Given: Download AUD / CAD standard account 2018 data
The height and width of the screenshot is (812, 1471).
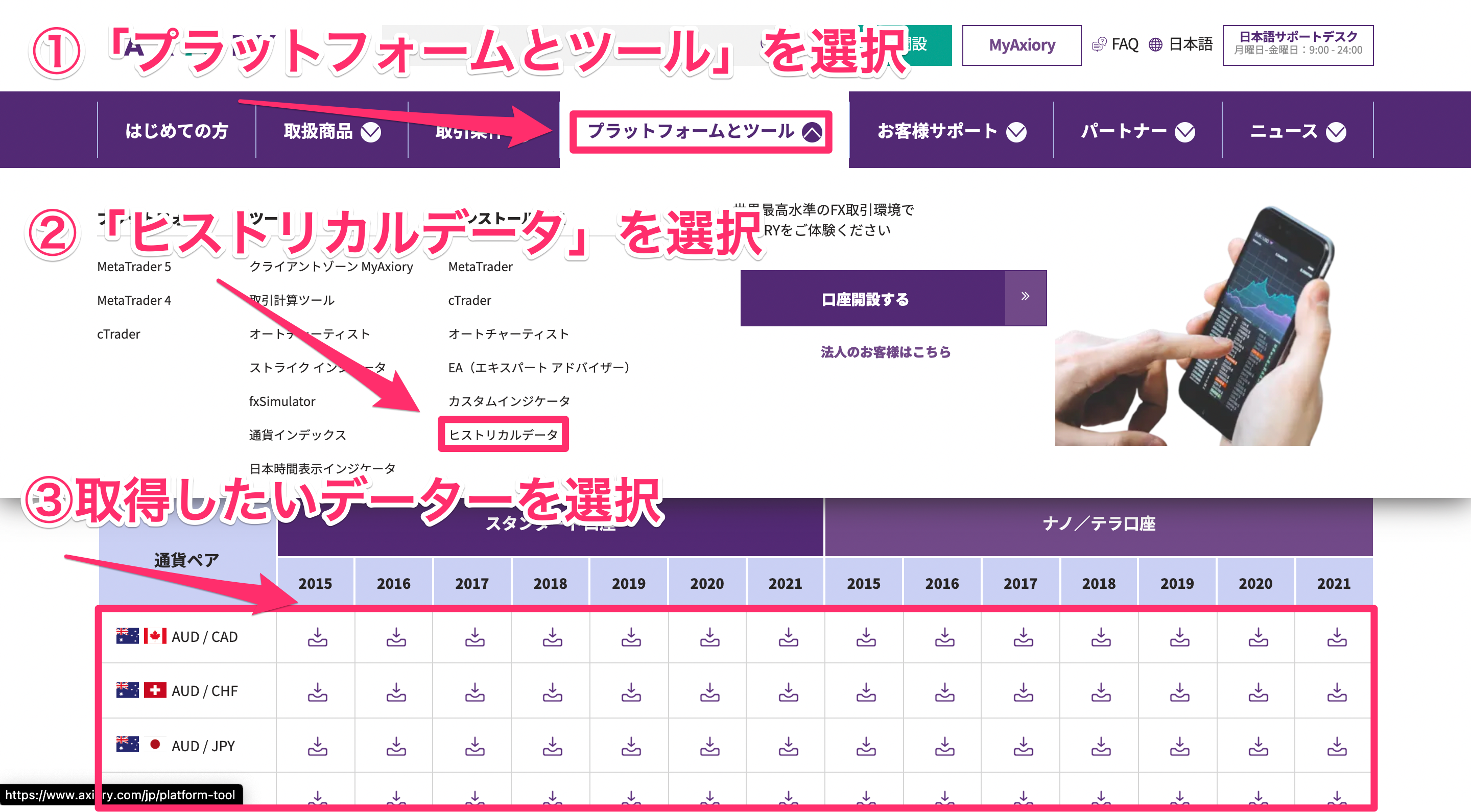Looking at the screenshot, I should point(552,637).
